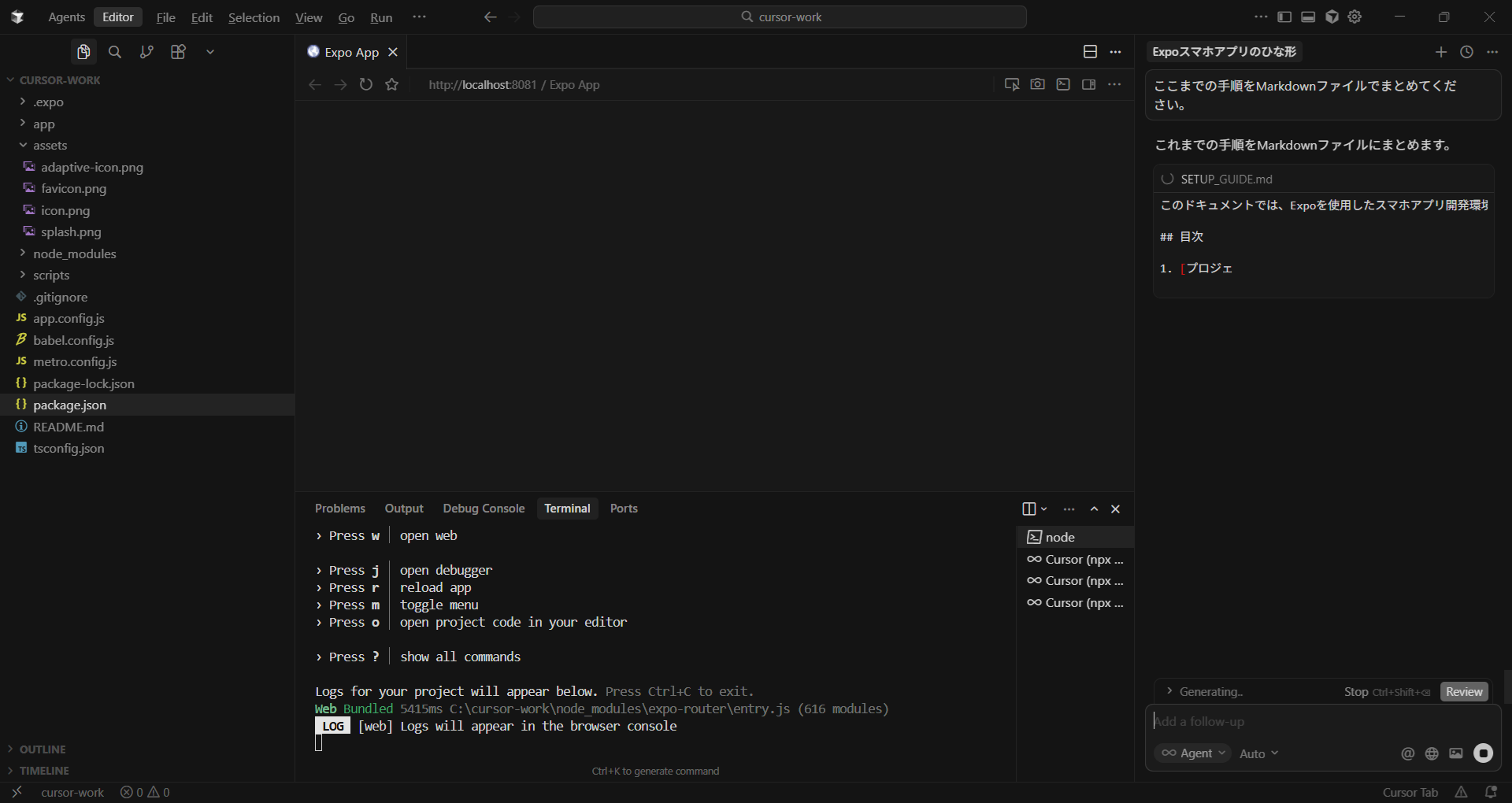Open the Selection menu
The width and height of the screenshot is (1512, 803).
pos(254,17)
